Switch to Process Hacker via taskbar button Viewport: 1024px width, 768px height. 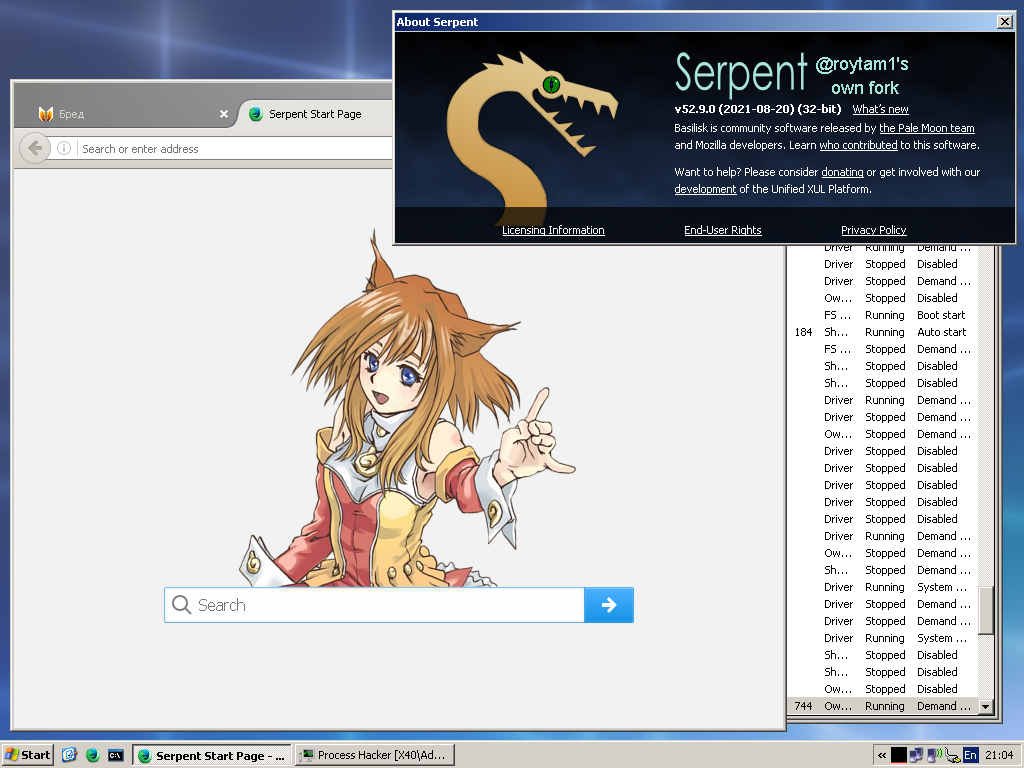point(375,755)
